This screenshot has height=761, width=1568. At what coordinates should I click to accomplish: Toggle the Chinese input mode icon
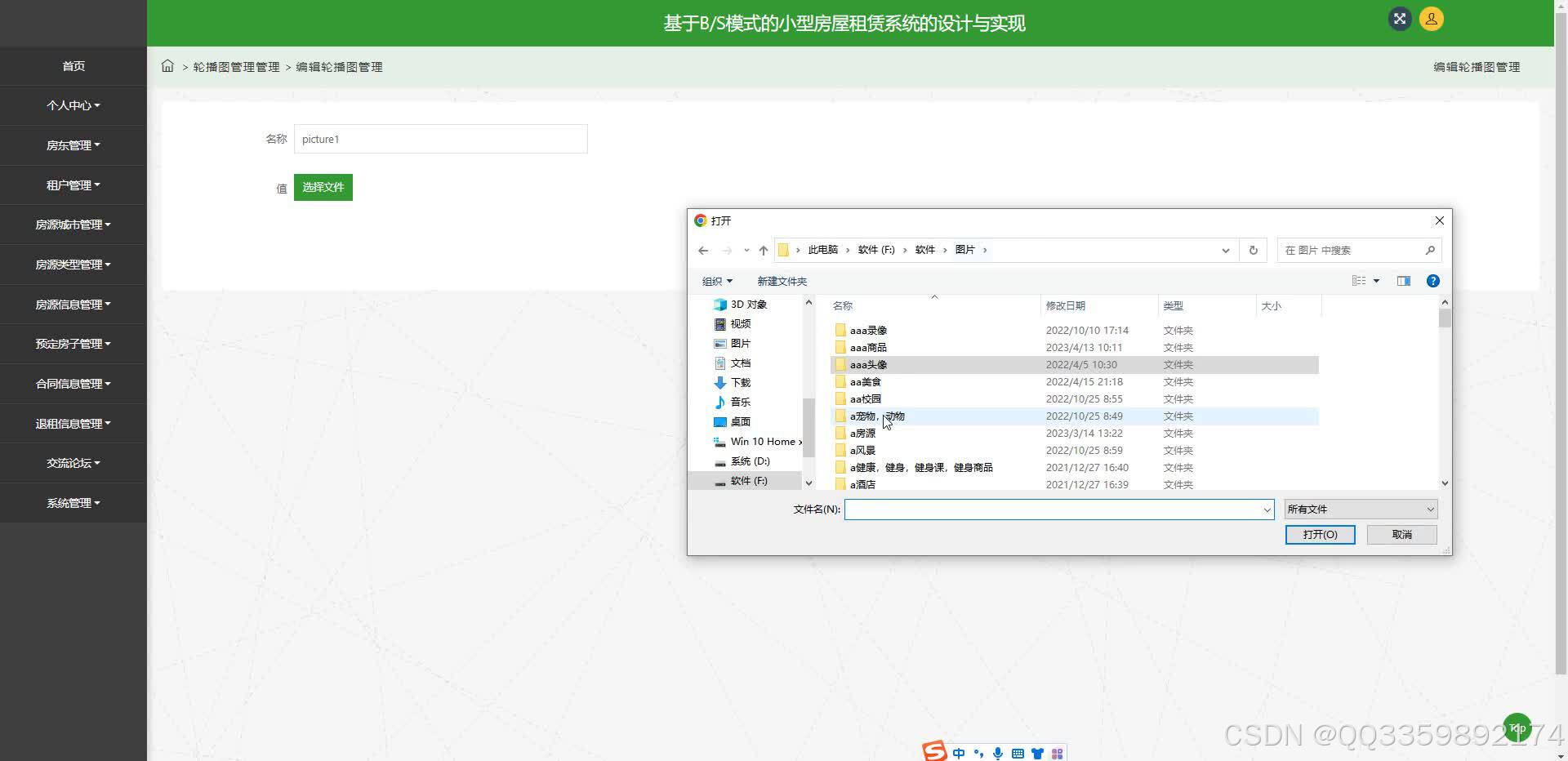[x=959, y=754]
